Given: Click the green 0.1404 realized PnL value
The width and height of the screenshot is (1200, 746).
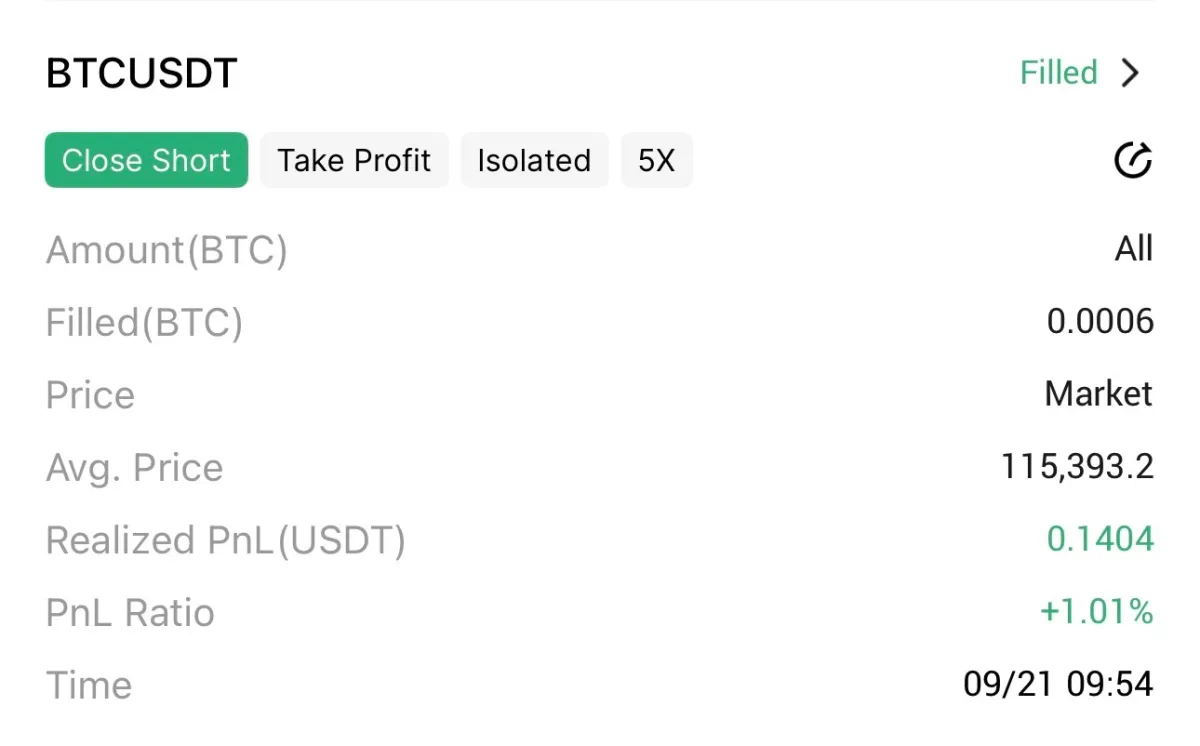Looking at the screenshot, I should point(1100,540).
